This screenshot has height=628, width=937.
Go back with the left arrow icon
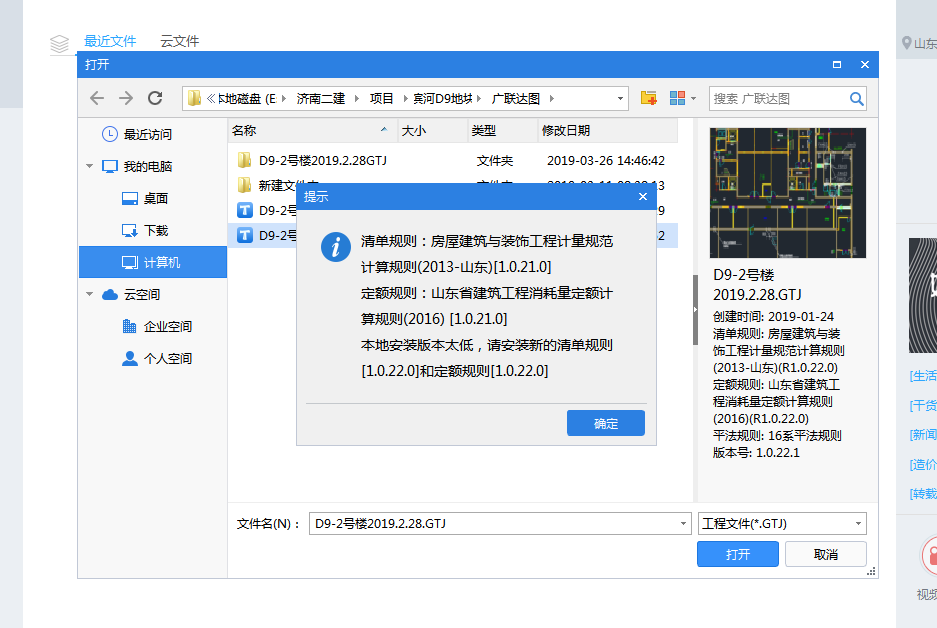[x=97, y=98]
